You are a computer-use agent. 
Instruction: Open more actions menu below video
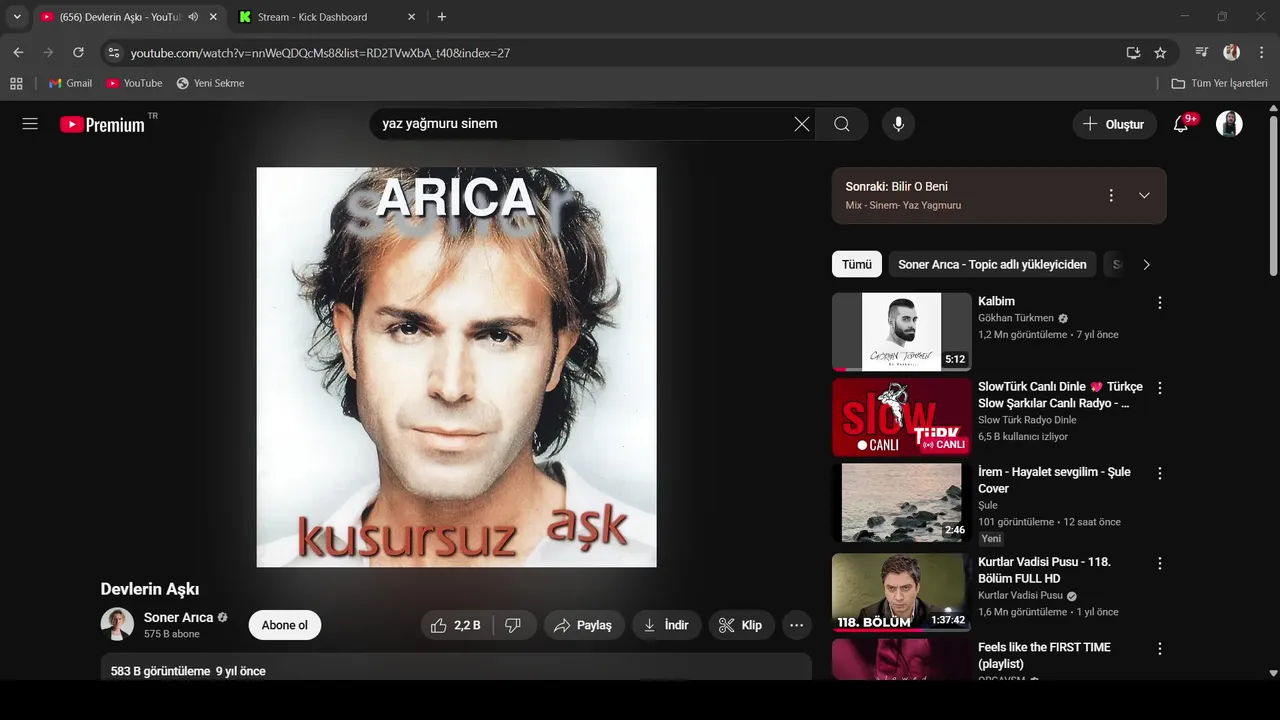coord(796,625)
